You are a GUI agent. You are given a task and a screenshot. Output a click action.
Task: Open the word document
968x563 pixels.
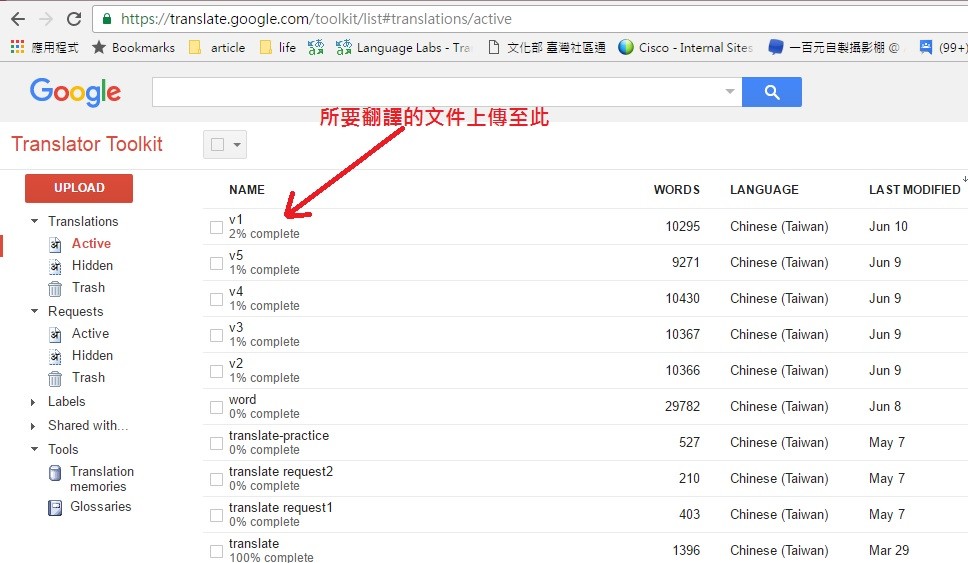click(243, 400)
